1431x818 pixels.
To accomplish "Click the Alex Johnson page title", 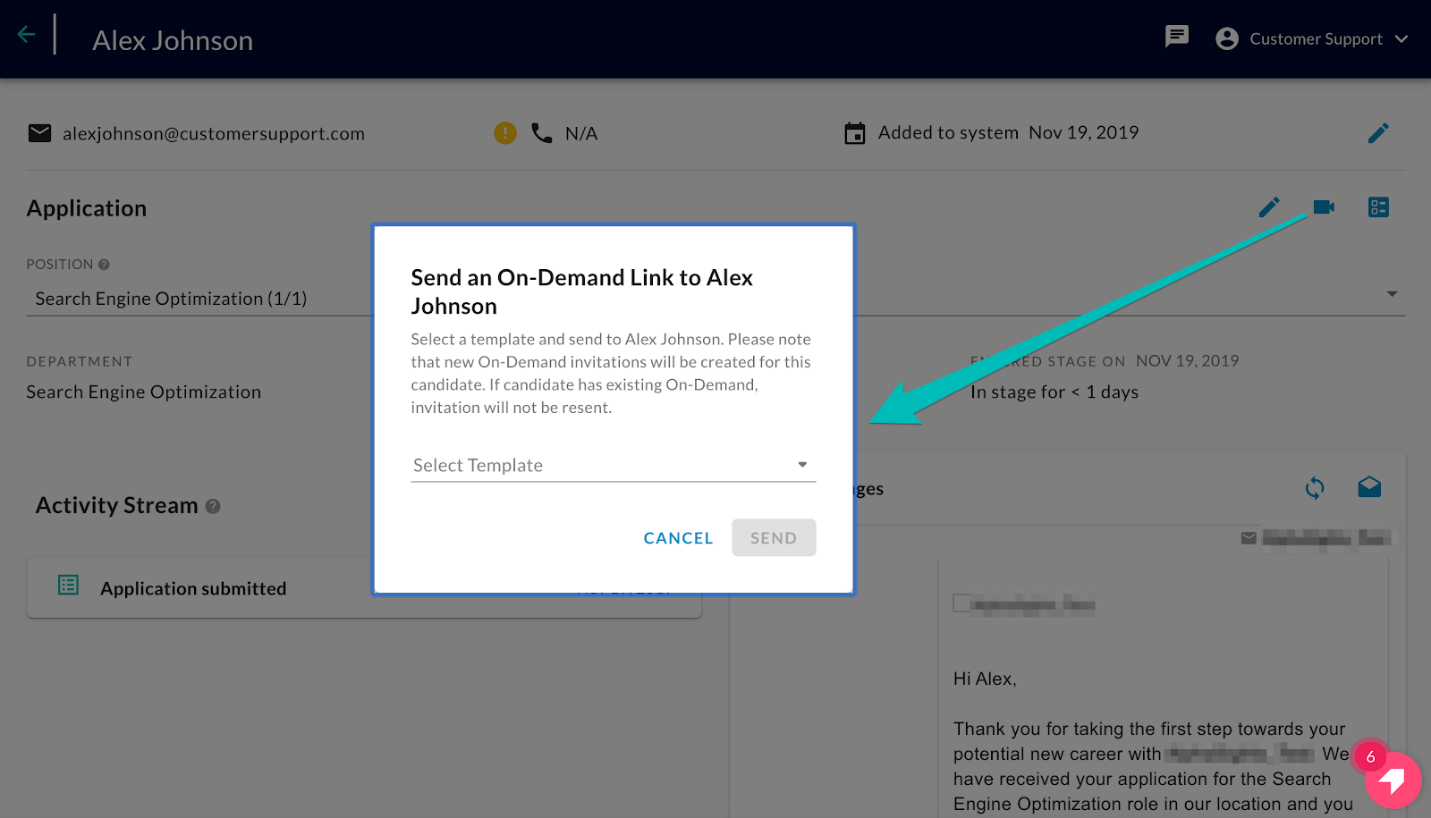I will [x=172, y=40].
